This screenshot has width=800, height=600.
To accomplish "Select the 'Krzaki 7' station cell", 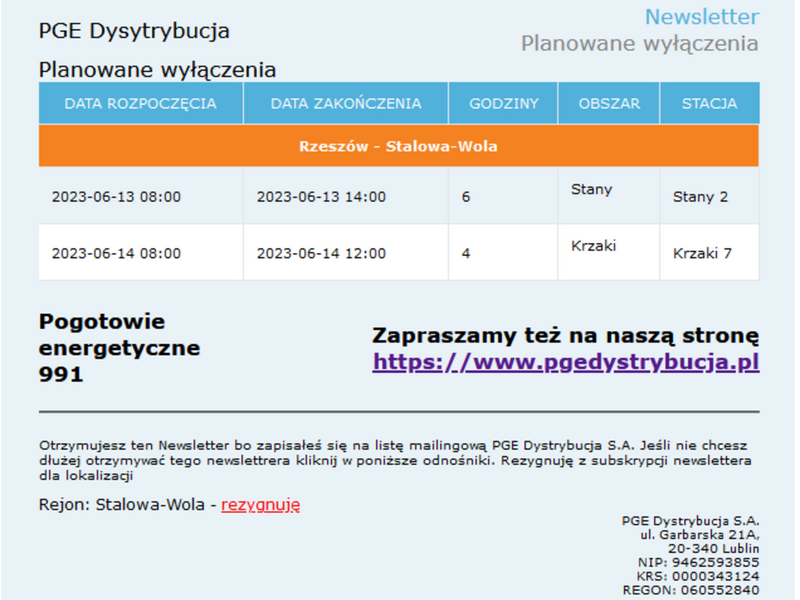I will pos(710,253).
